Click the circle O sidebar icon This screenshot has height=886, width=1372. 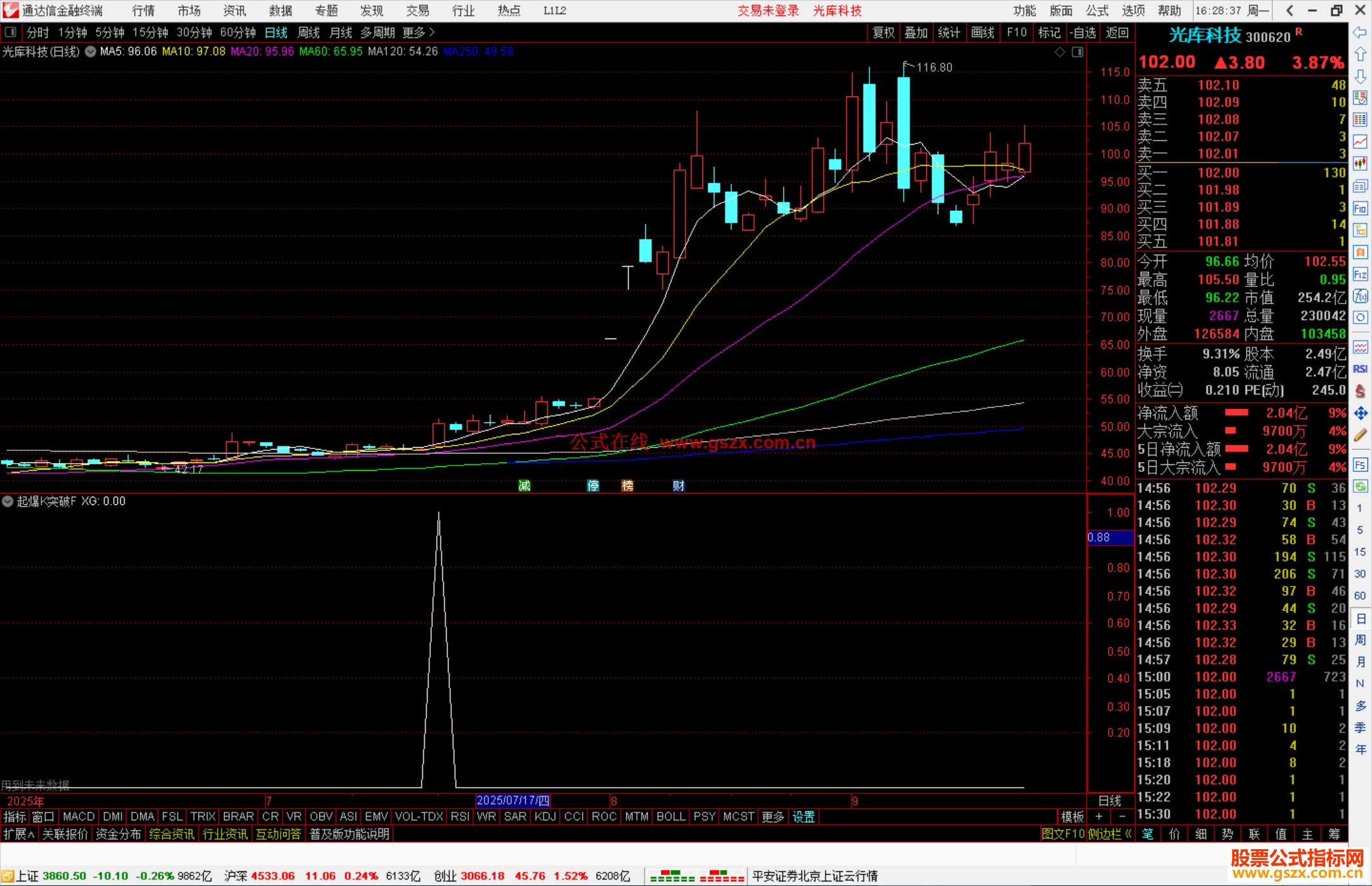point(1360,318)
